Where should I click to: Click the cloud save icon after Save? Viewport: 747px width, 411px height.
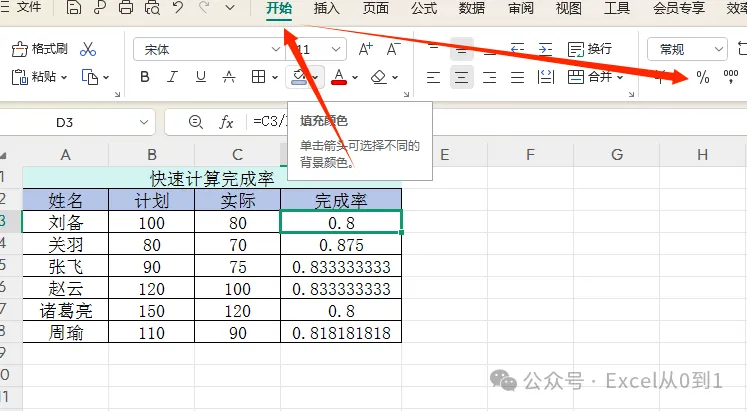[x=100, y=8]
